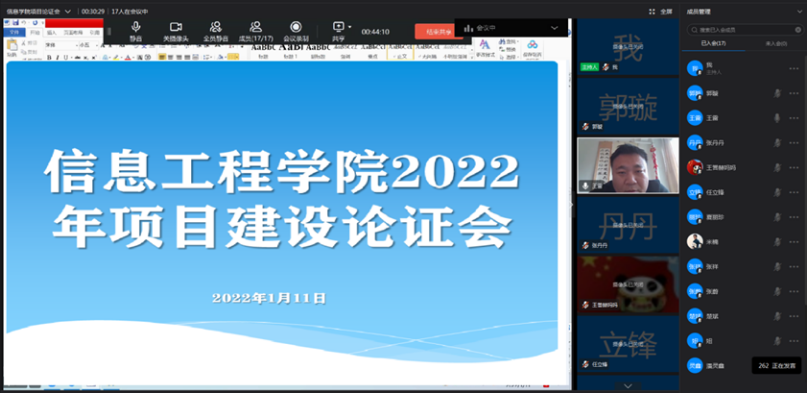
Task: Toggle microphone of member 王雷 in list
Action: click(777, 118)
